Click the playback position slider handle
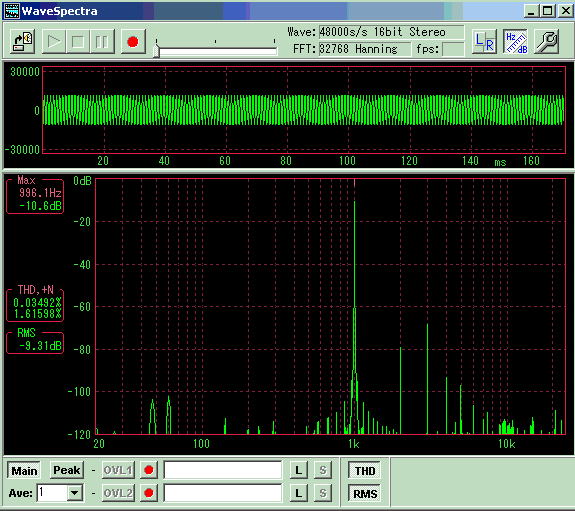This screenshot has height=511, width=575. point(157,50)
